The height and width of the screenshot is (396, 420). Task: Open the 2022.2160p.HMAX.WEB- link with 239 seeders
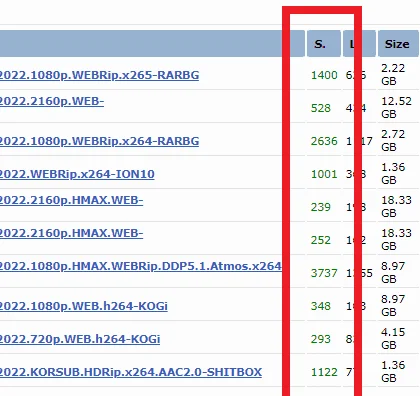pyautogui.click(x=71, y=200)
